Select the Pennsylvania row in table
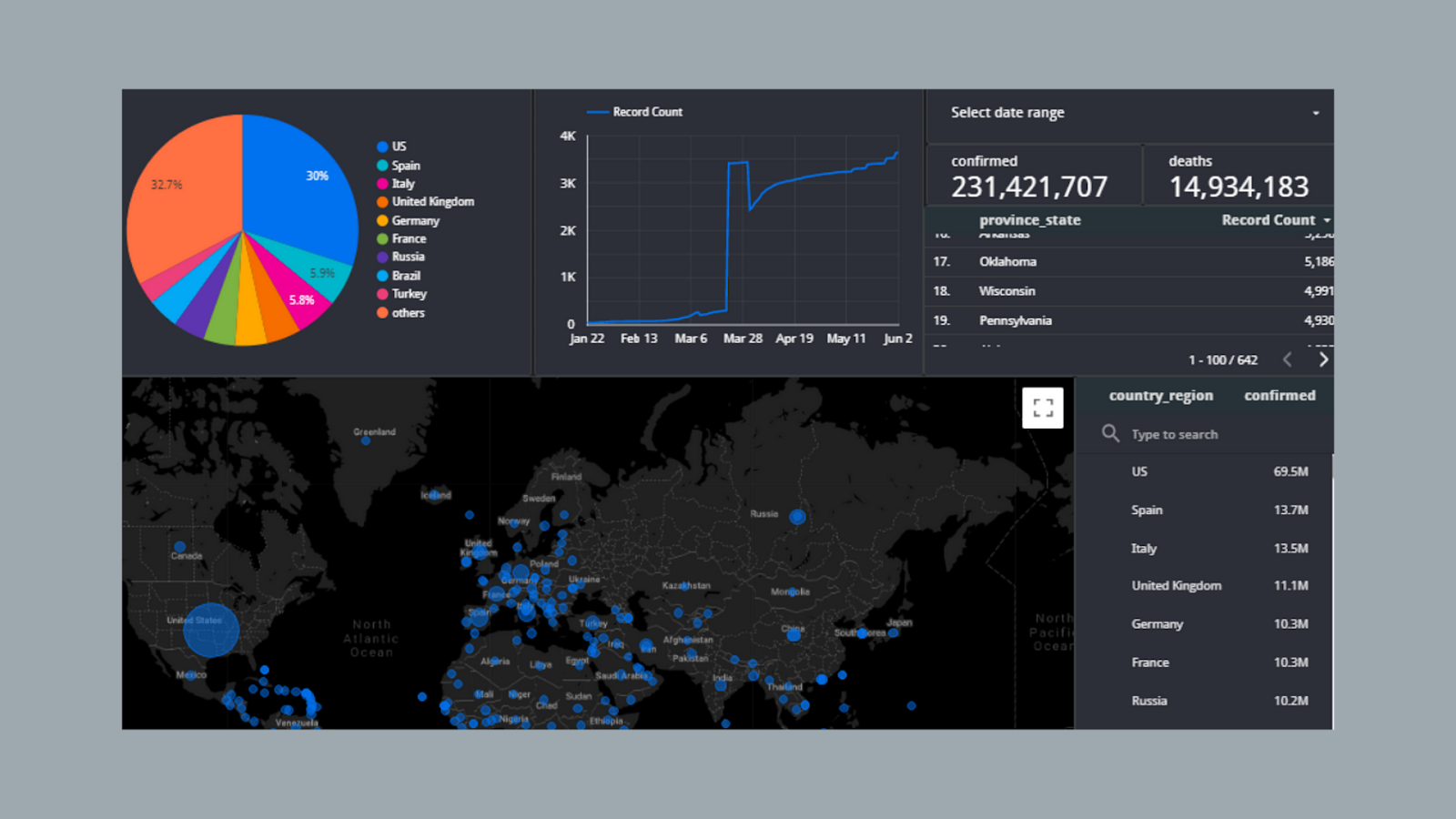The image size is (1456, 819). point(1129,320)
